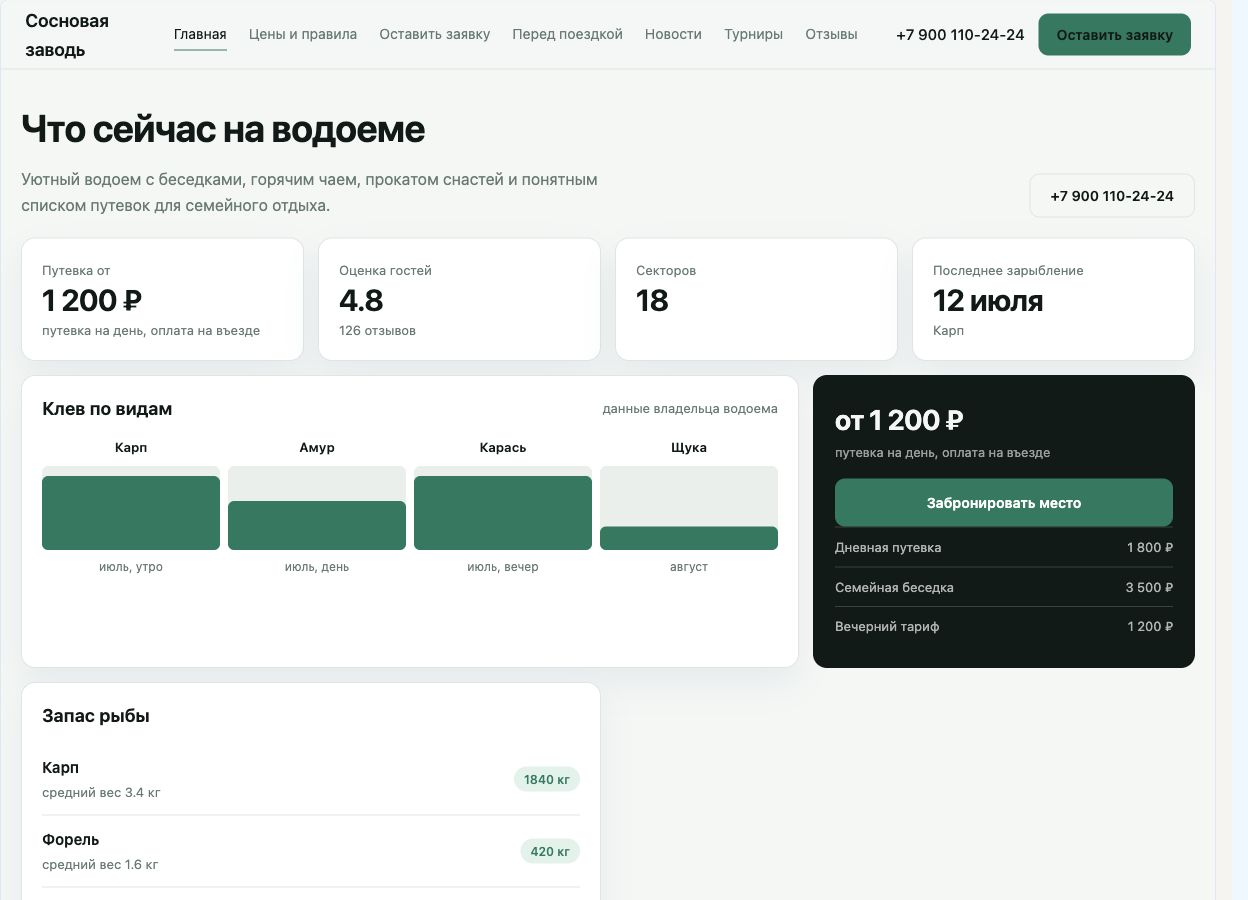Click август label under Щука

tap(689, 567)
